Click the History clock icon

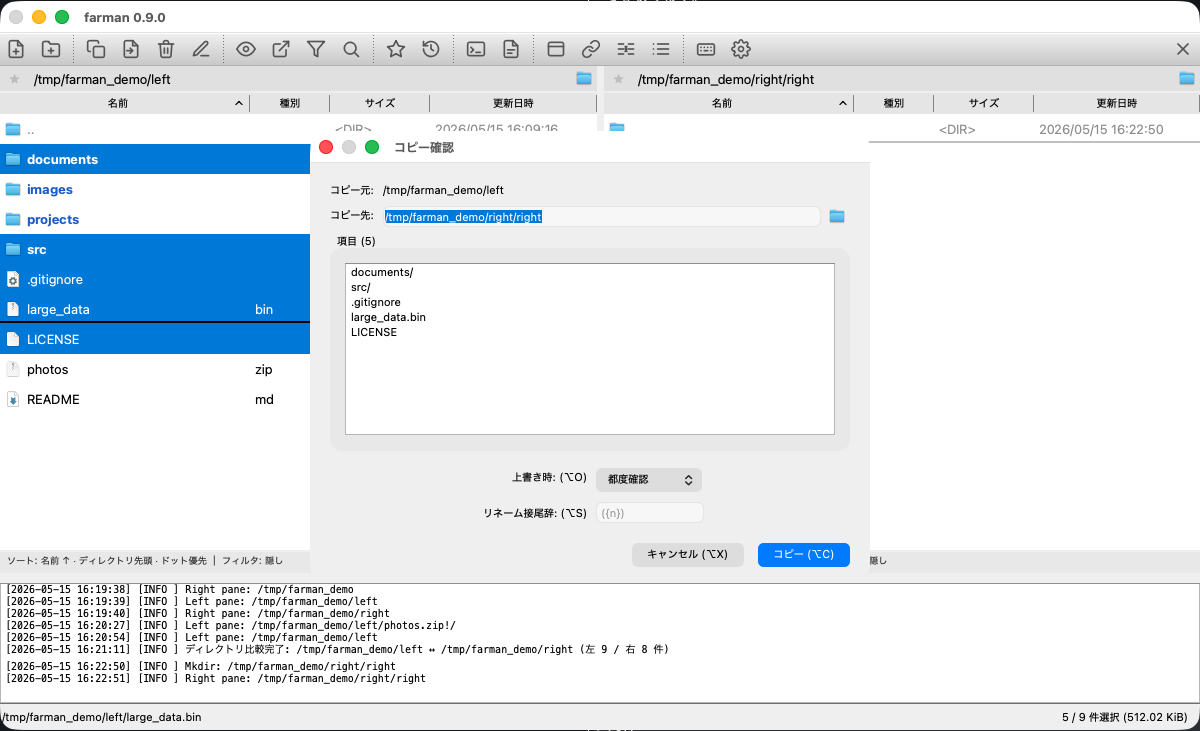tap(431, 48)
